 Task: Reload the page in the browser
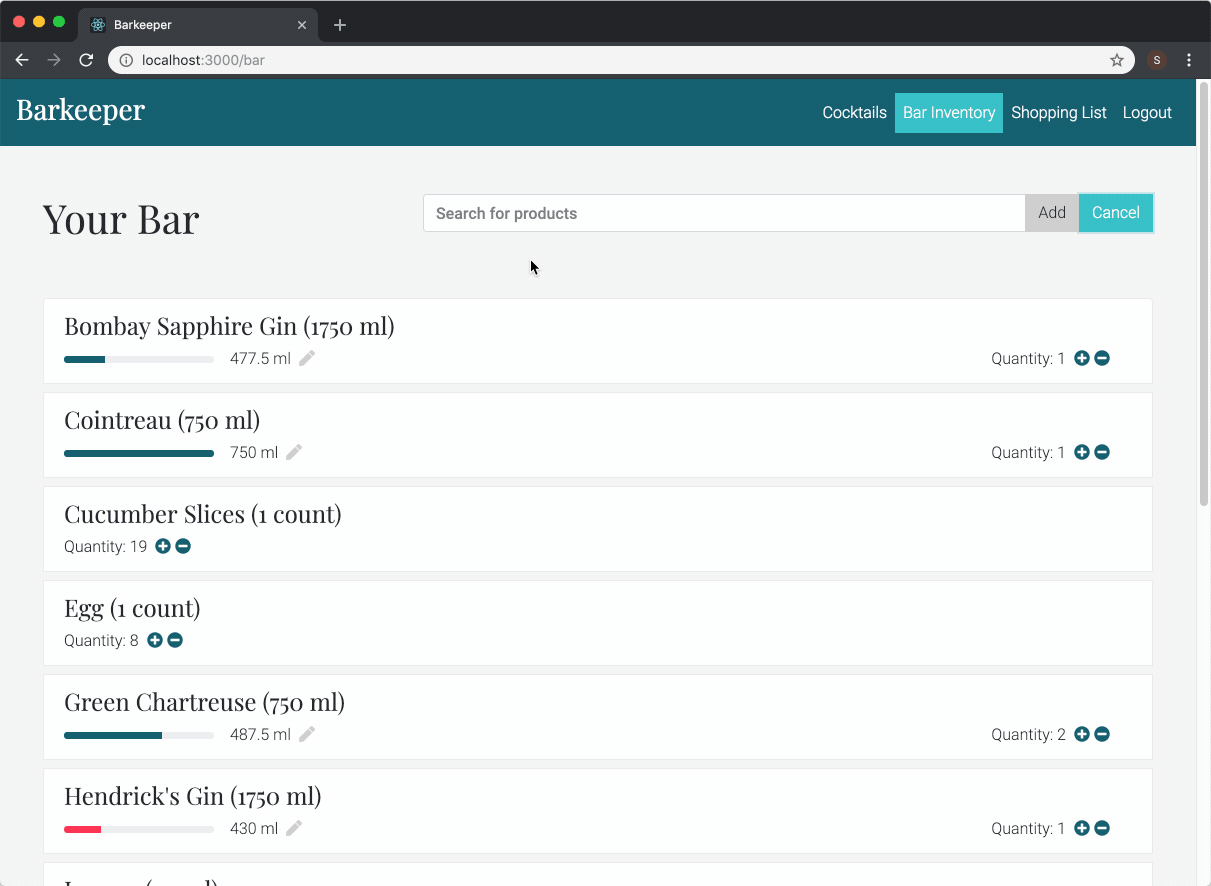click(x=86, y=60)
